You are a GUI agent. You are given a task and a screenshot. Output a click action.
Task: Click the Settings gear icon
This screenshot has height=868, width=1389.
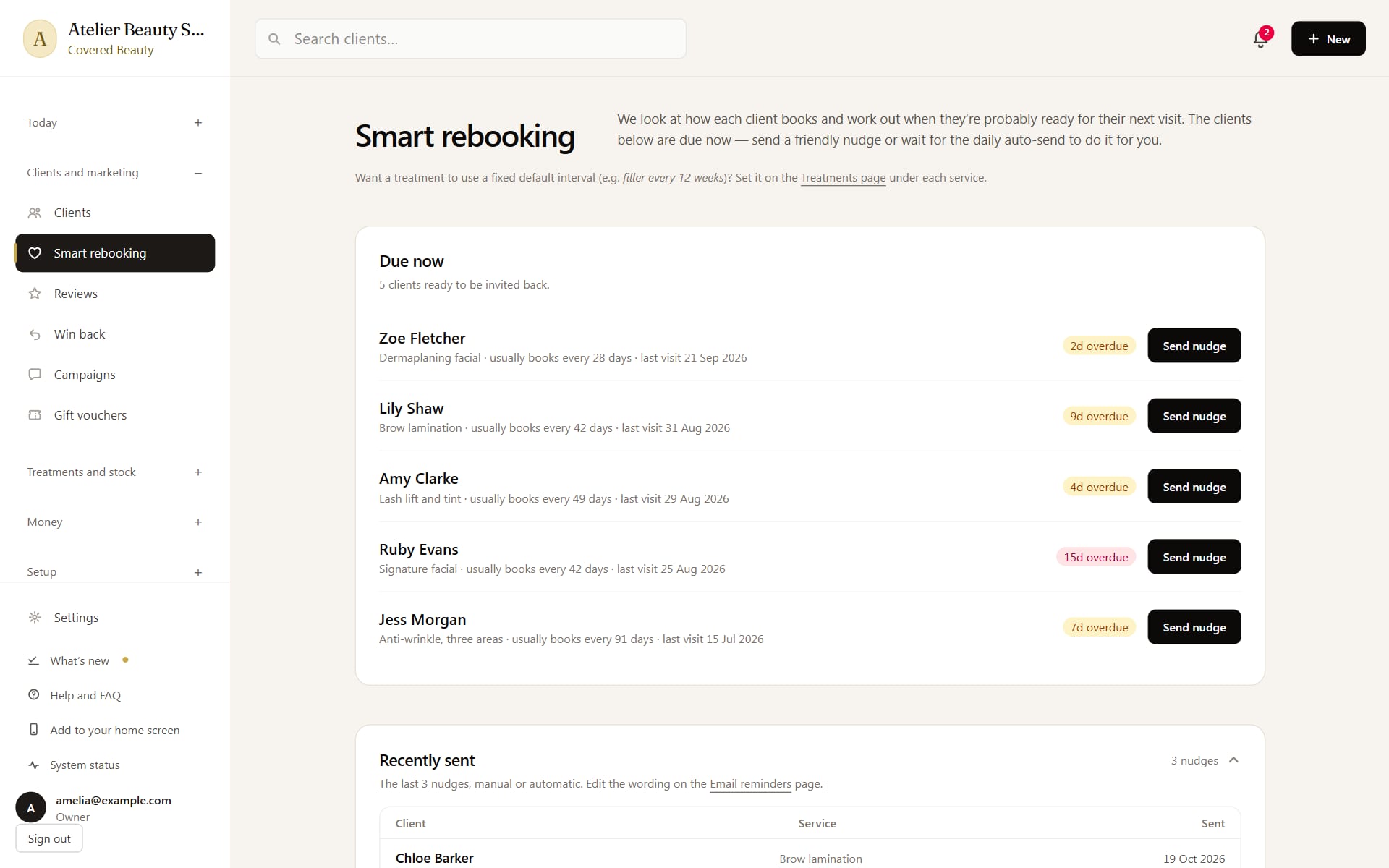[x=35, y=618]
